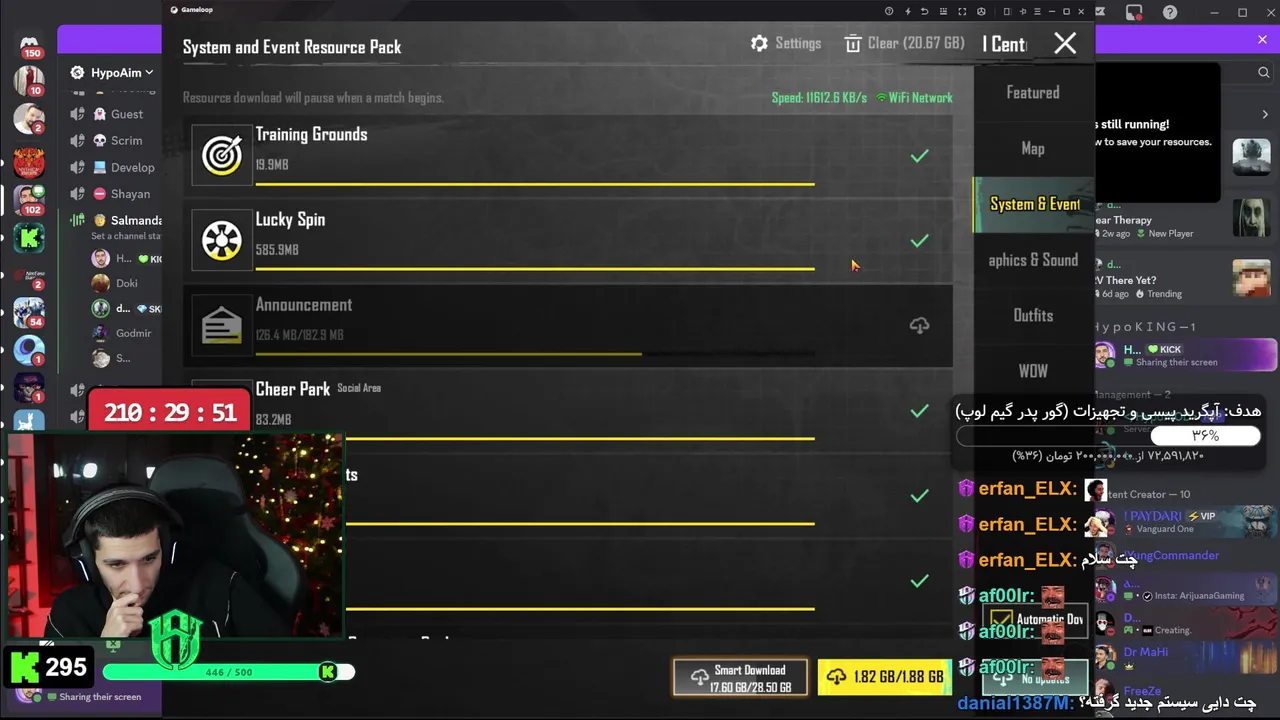
Task: Click the Cheer Park downloaded checkmark
Action: (x=919, y=411)
